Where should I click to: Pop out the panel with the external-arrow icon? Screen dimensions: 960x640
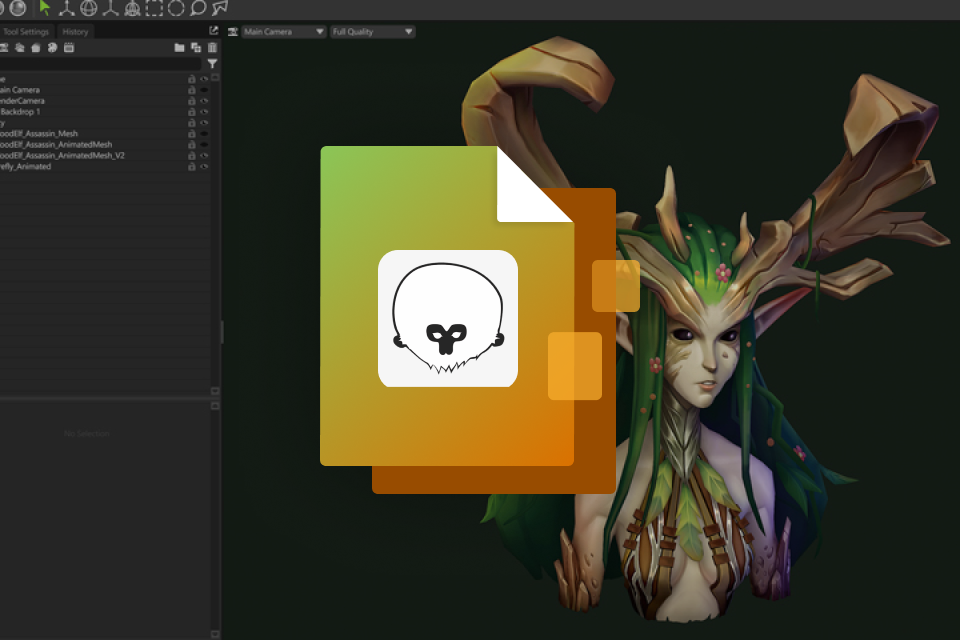(x=214, y=31)
